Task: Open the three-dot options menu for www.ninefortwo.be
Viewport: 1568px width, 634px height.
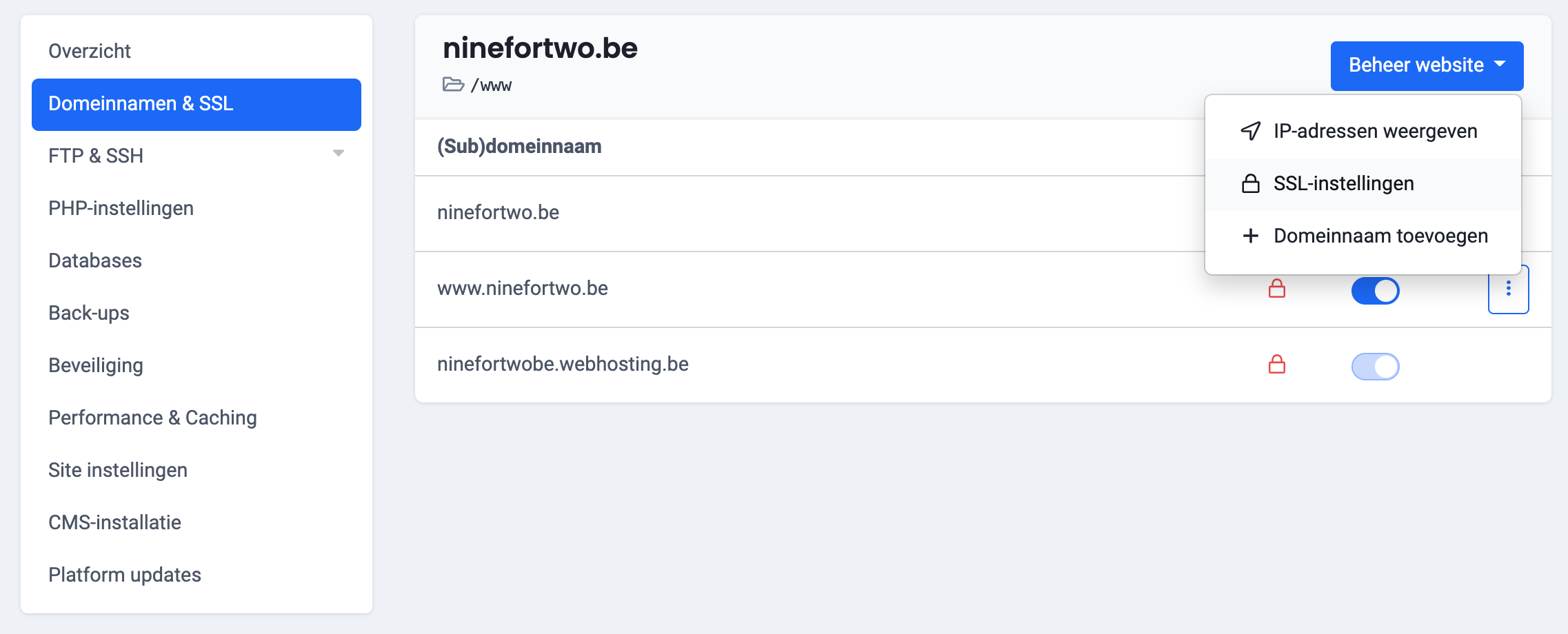Action: tap(1509, 290)
